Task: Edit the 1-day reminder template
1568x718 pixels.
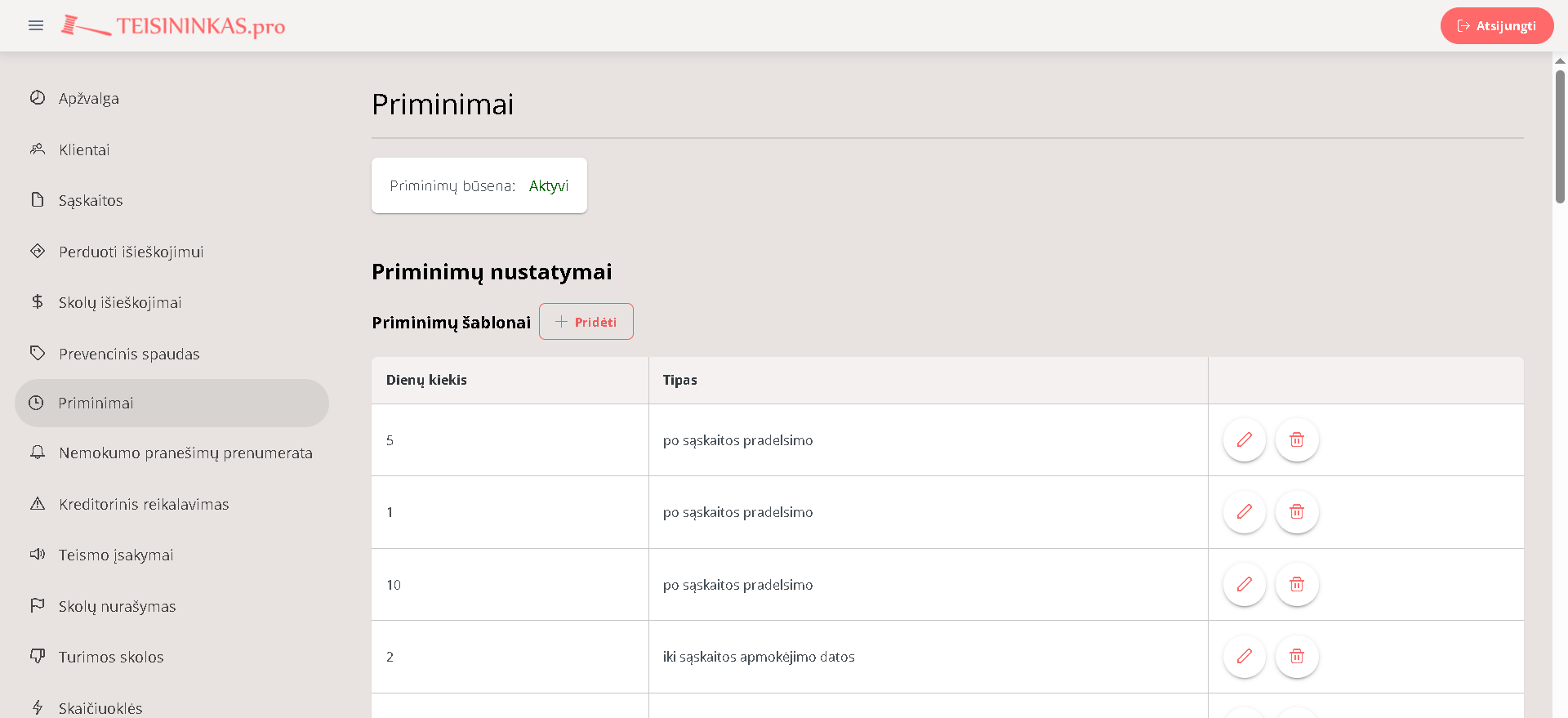Action: 1244,512
